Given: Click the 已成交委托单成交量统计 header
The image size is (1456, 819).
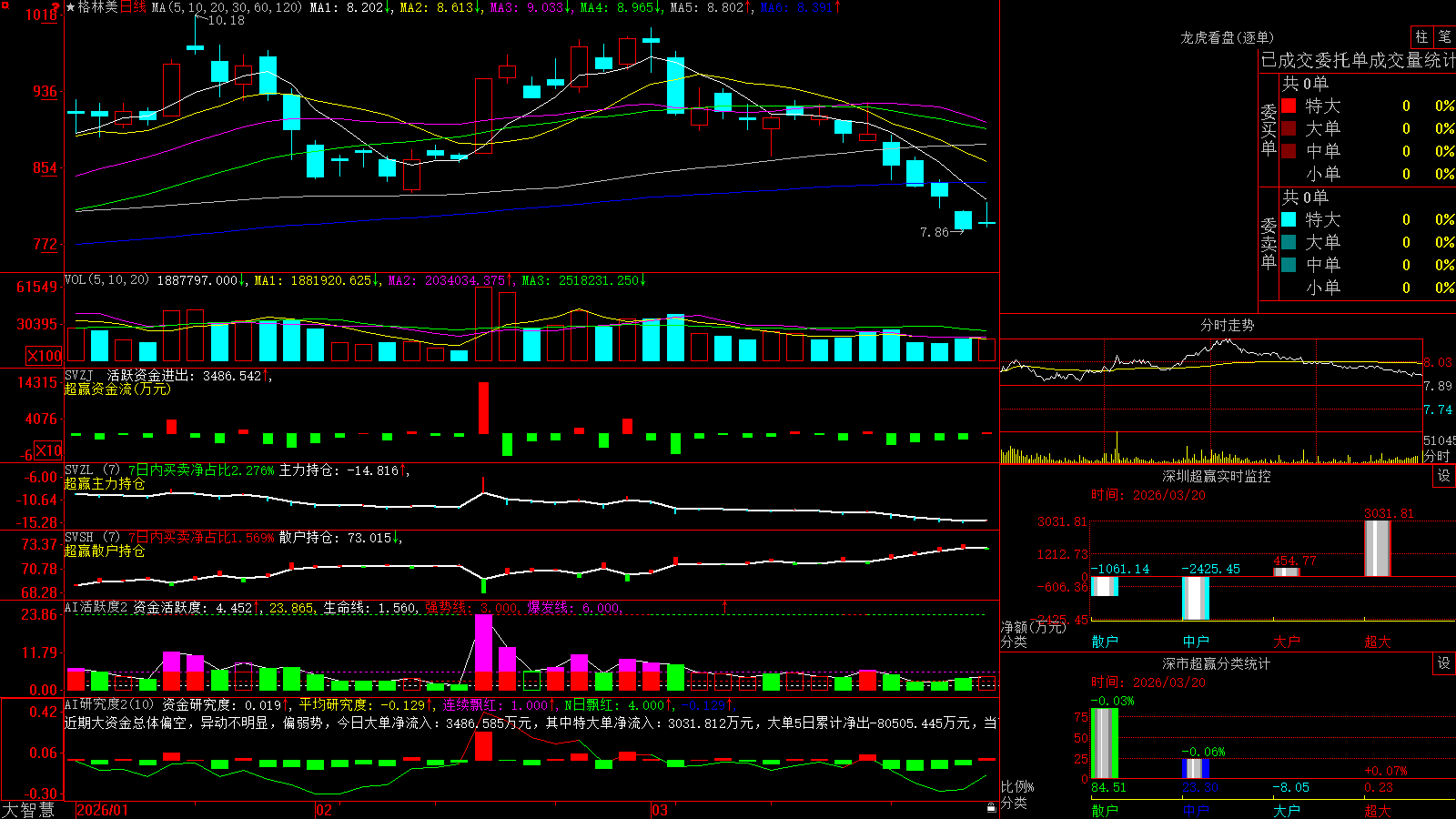Looking at the screenshot, I should click(1358, 60).
